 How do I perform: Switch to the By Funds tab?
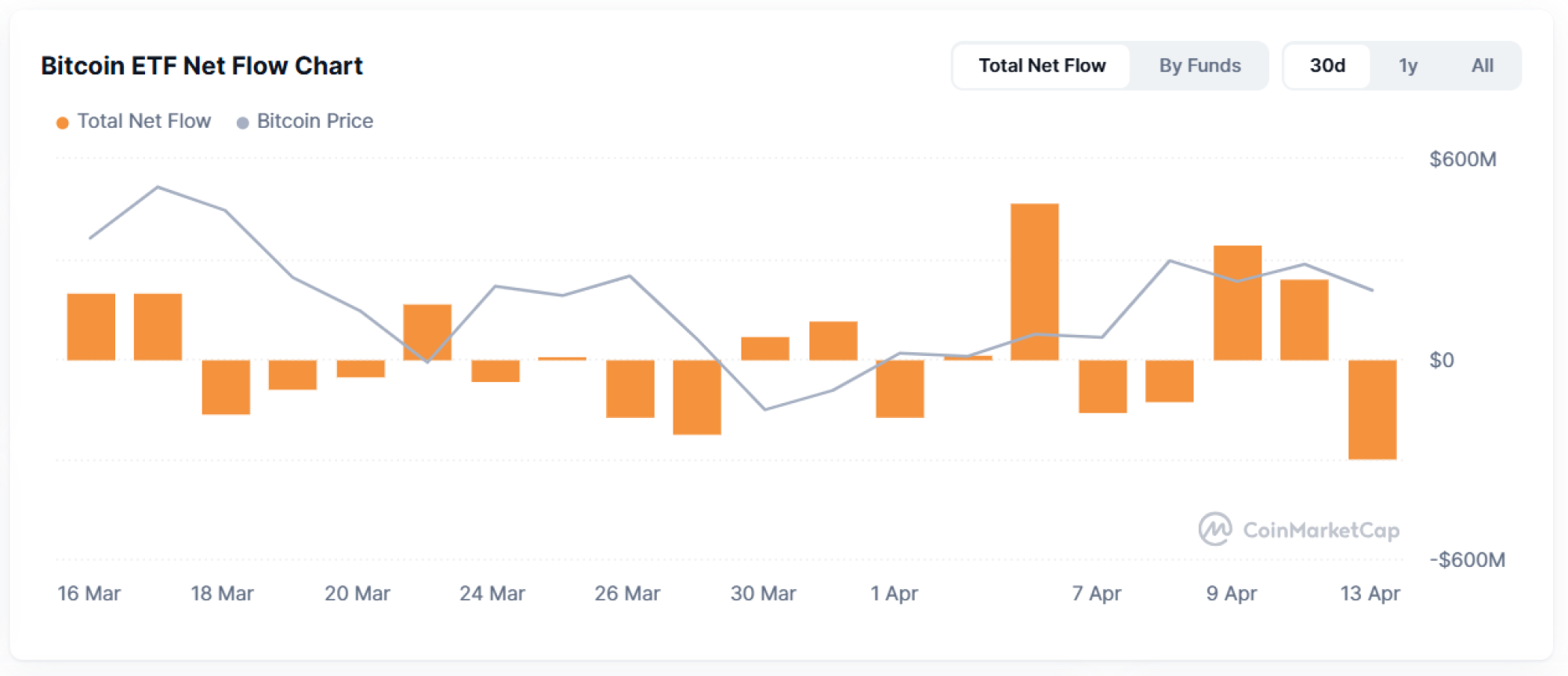(x=1200, y=66)
